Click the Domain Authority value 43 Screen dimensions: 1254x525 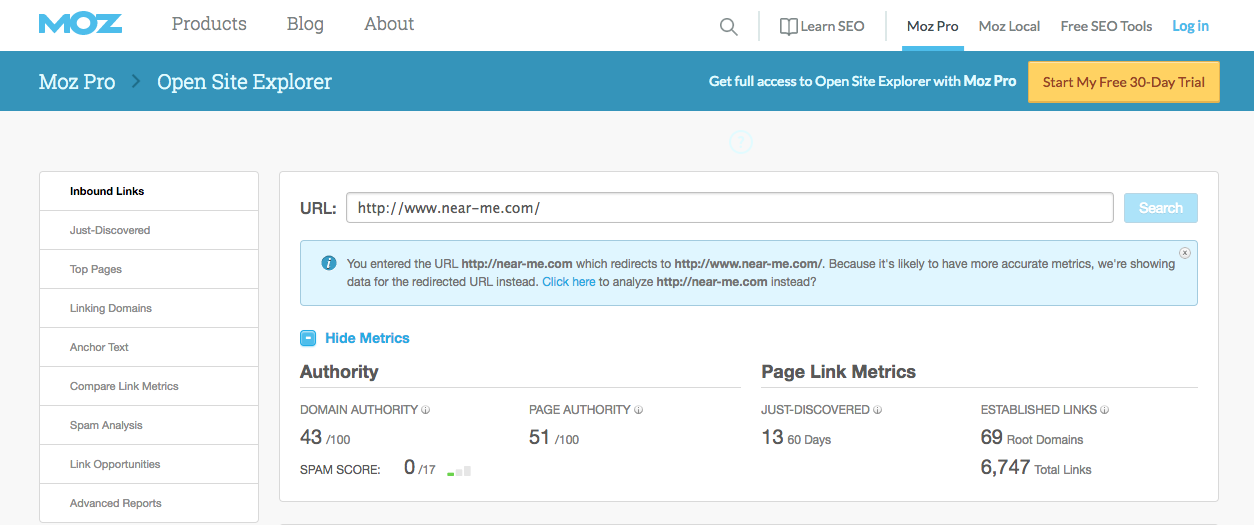311,437
